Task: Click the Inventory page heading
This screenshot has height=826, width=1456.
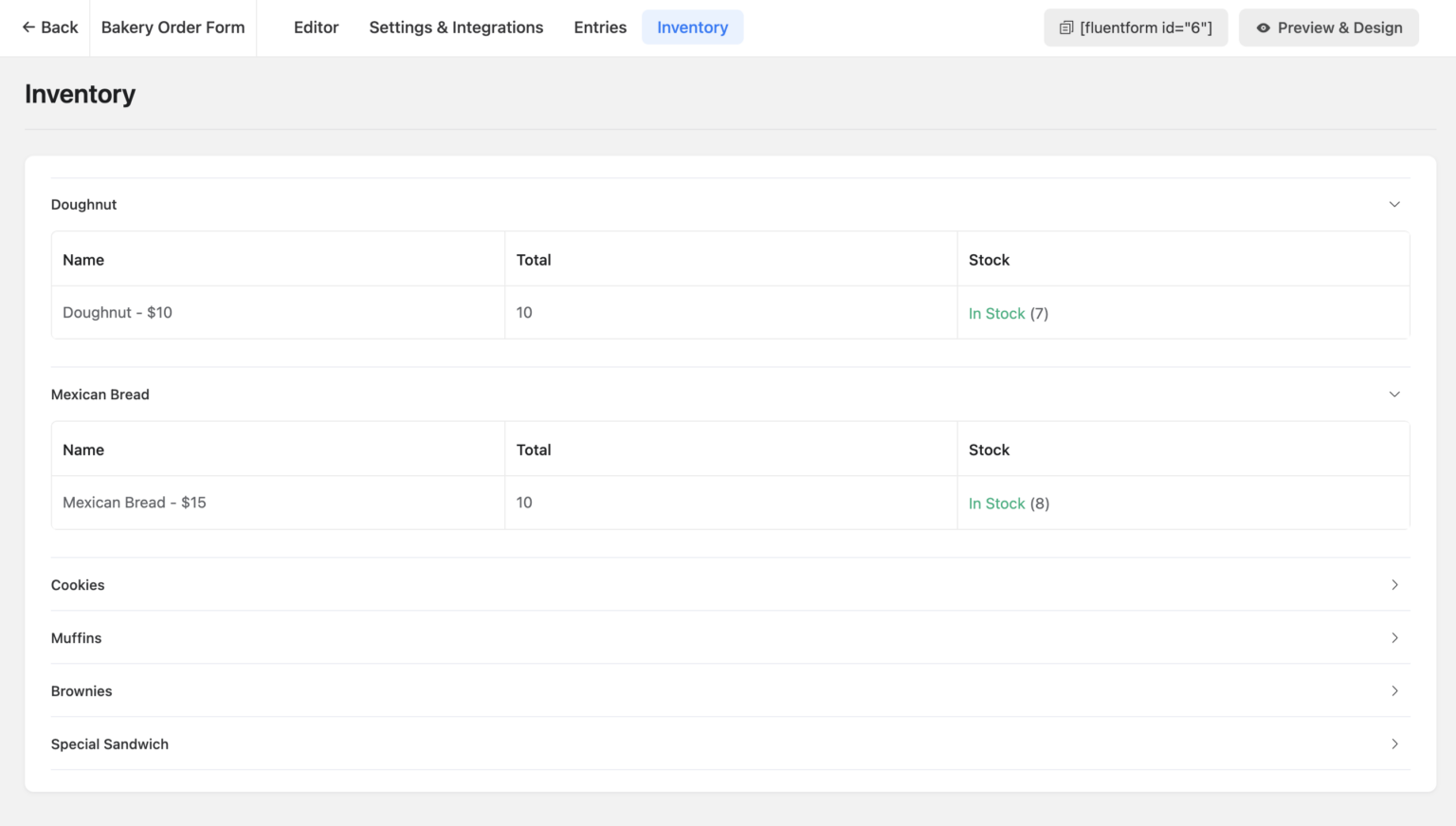Action: (x=81, y=94)
